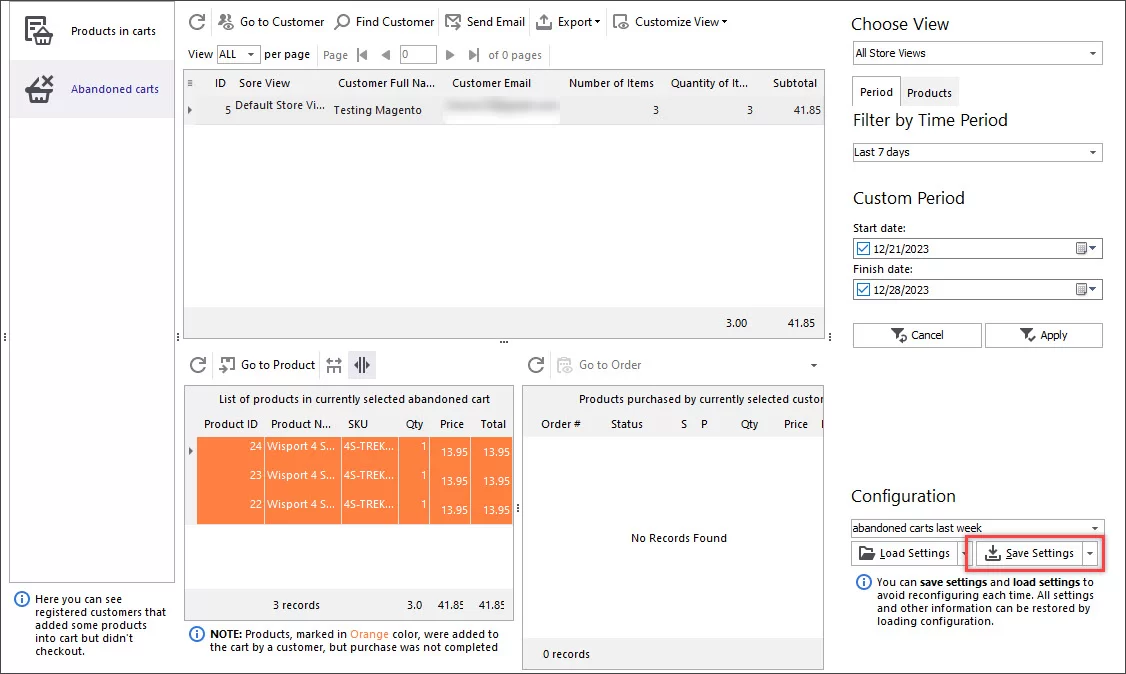Open the Last 7 days period dropdown
This screenshot has height=674, width=1126.
977,152
